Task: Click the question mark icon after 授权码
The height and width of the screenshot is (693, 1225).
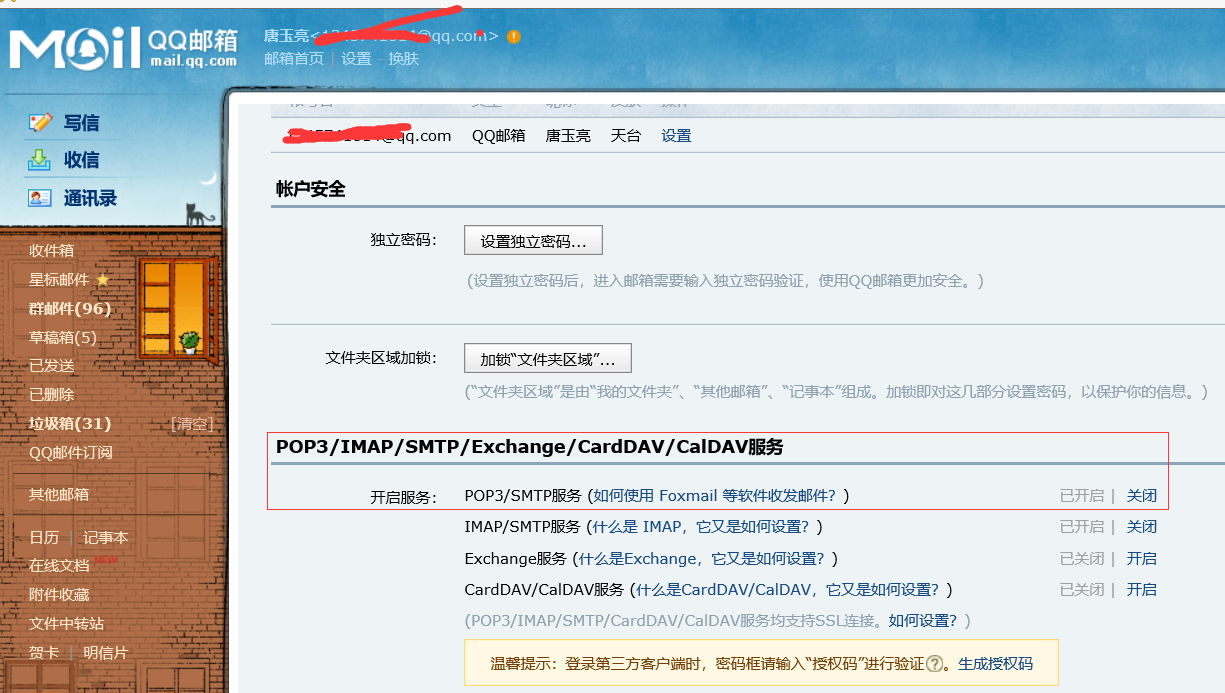Action: coord(935,663)
